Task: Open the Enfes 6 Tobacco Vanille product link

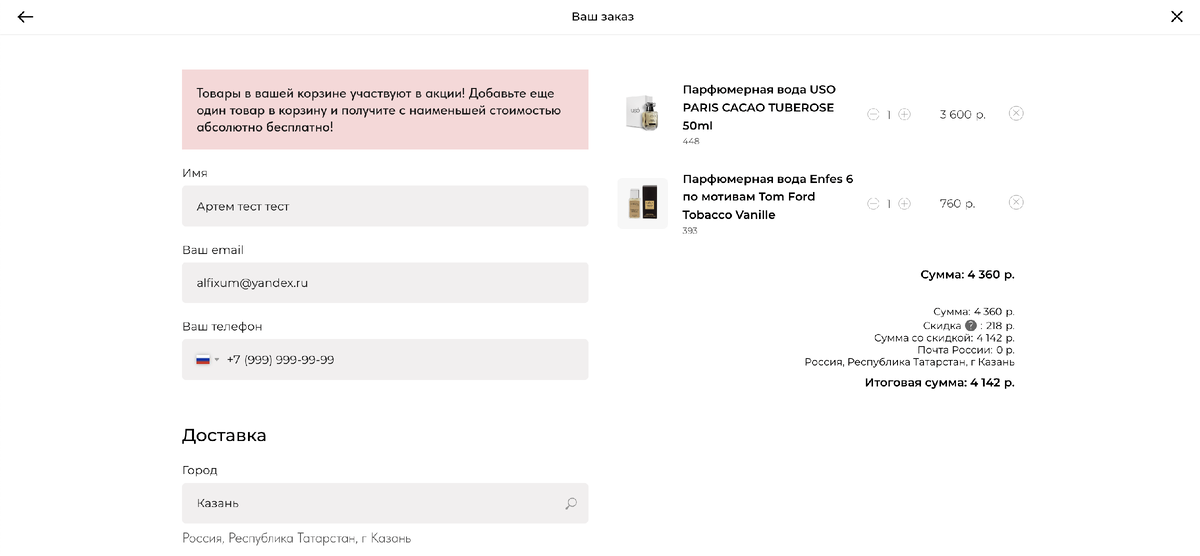Action: coord(767,196)
